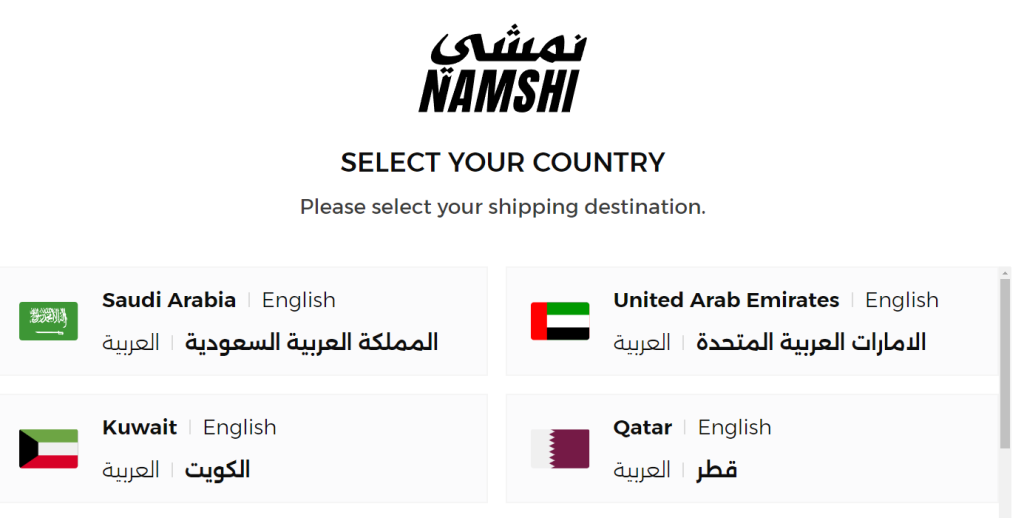This screenshot has width=1024, height=518.
Task: Choose English for United Arab Emirates
Action: point(901,300)
